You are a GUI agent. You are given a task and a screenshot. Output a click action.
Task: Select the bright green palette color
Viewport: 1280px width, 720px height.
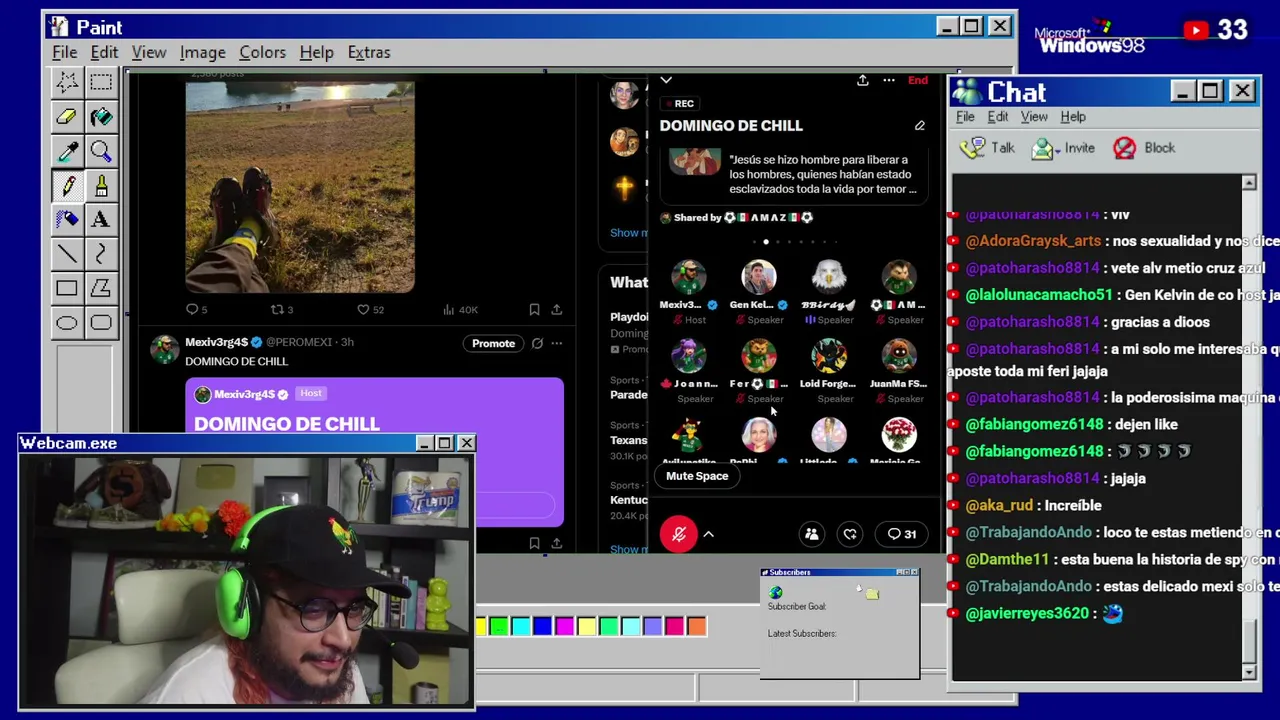[498, 627]
